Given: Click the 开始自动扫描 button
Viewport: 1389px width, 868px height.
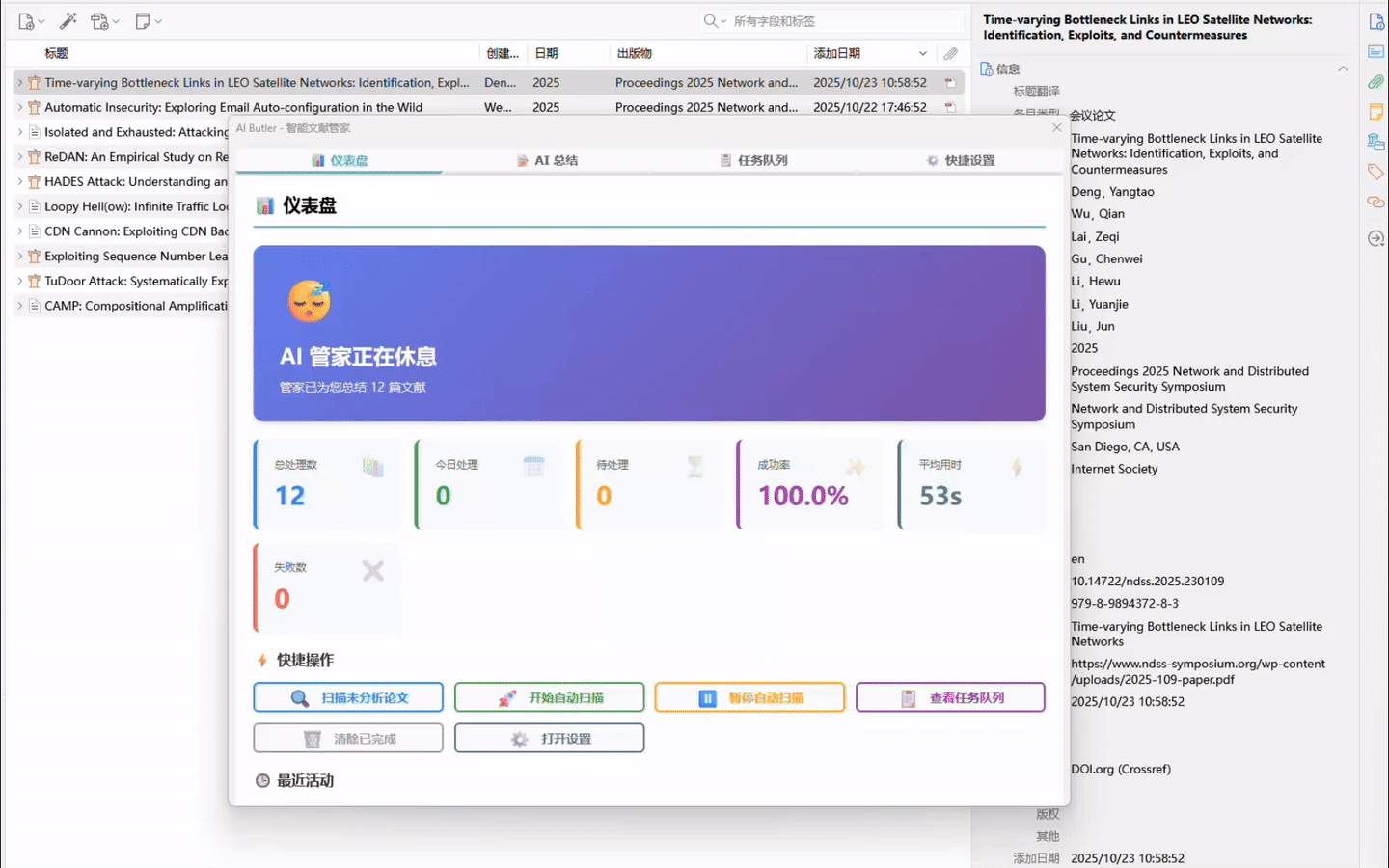Looking at the screenshot, I should tap(549, 696).
